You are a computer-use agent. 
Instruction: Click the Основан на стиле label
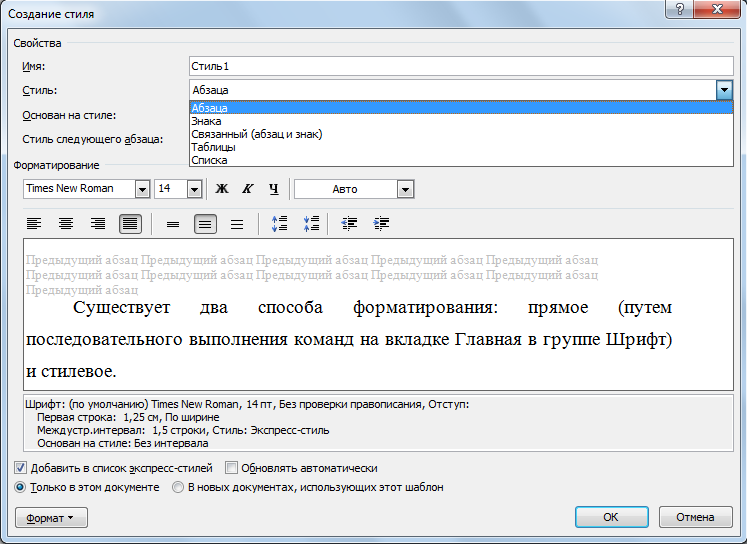coord(69,115)
